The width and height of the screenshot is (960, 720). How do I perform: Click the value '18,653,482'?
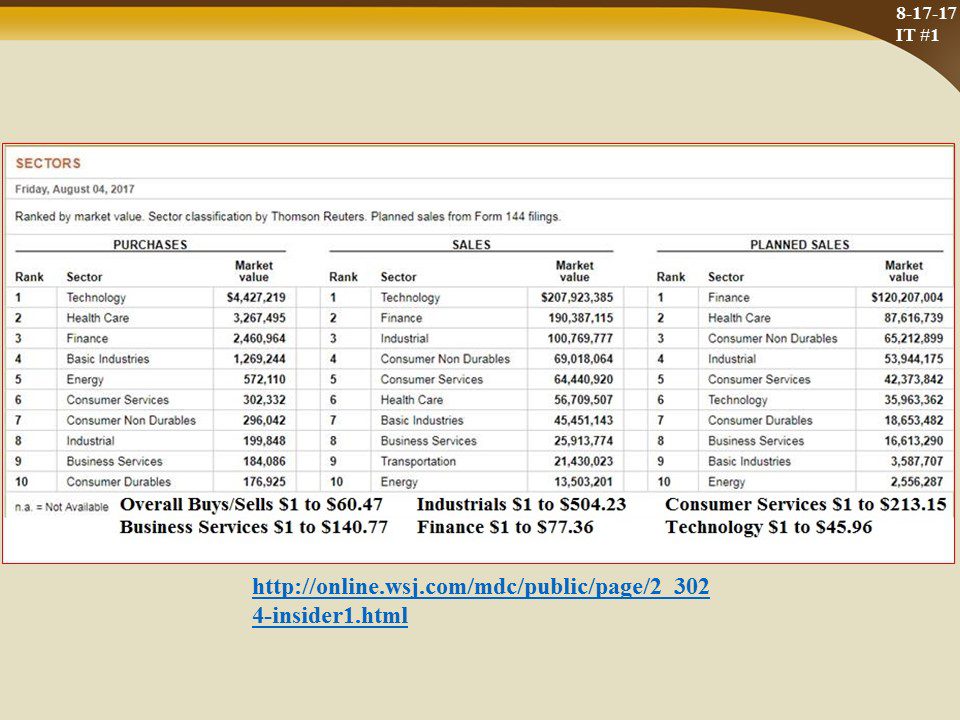click(x=913, y=421)
